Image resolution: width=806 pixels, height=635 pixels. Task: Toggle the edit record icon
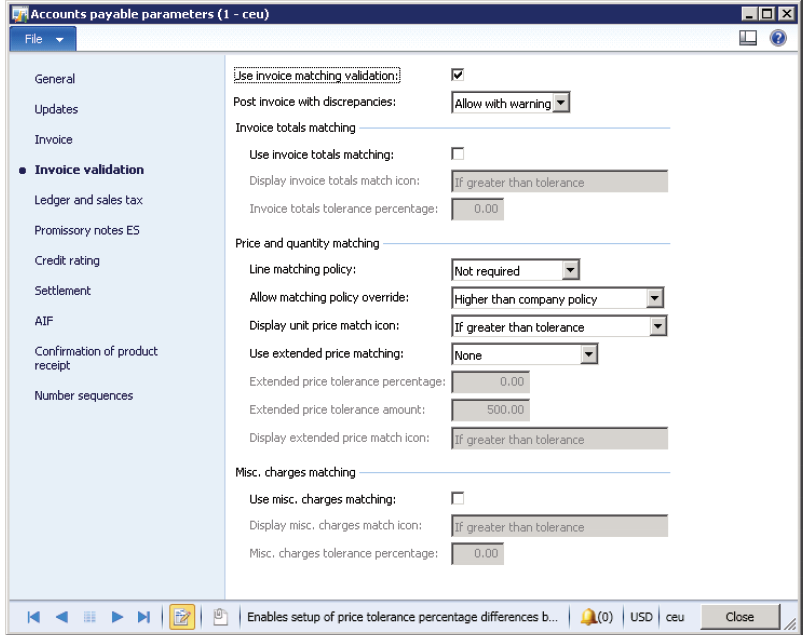pos(182,617)
